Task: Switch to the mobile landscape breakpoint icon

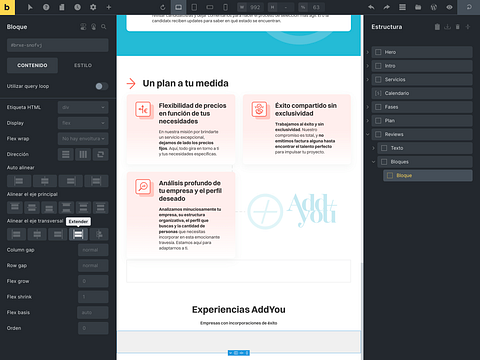Action: [x=210, y=7]
